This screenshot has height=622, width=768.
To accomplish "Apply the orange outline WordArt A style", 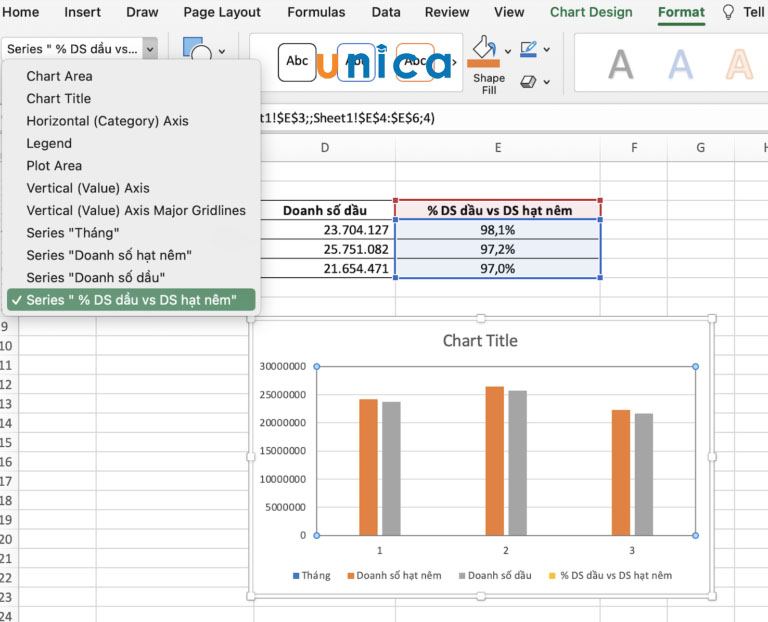I will pyautogui.click(x=739, y=65).
